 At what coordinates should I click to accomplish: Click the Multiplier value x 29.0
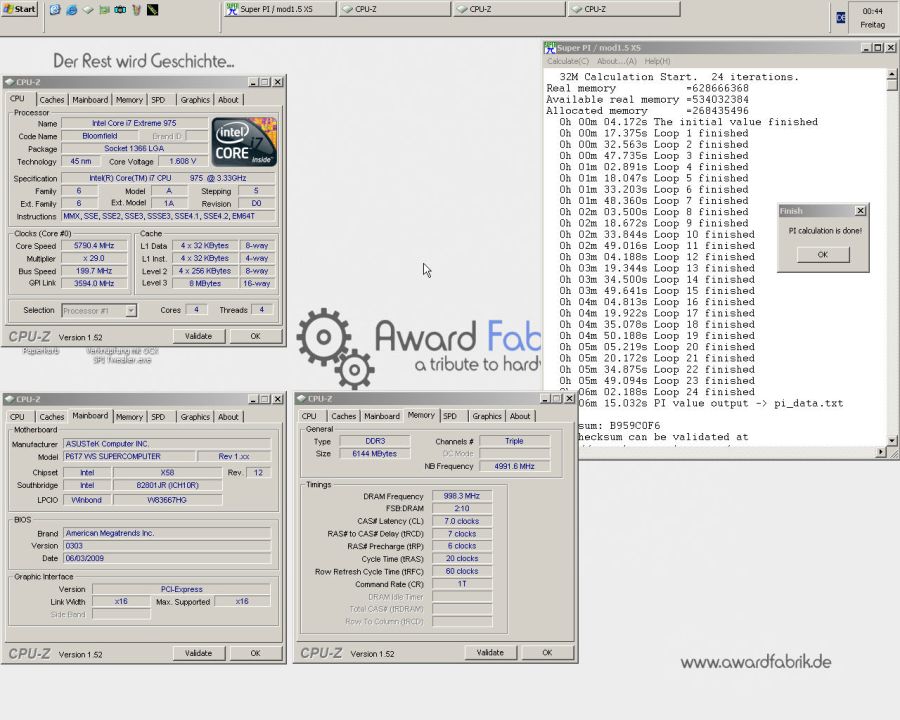[x=94, y=258]
